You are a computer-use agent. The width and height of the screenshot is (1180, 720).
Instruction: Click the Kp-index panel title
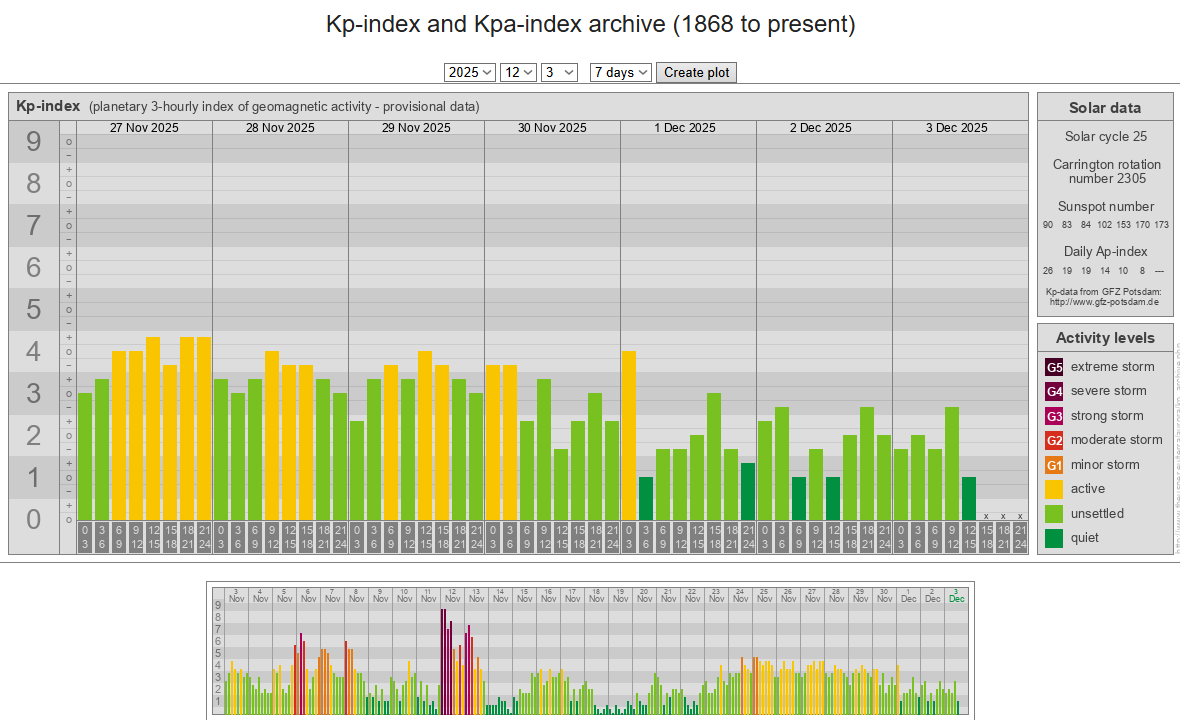coord(48,106)
